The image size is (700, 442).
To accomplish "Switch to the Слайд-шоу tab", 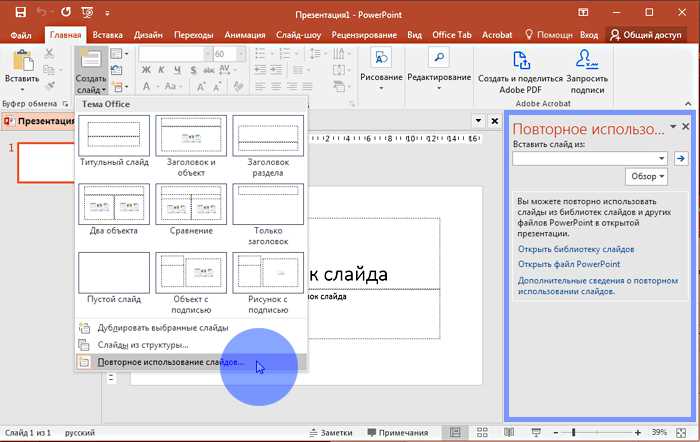I will 298,35.
